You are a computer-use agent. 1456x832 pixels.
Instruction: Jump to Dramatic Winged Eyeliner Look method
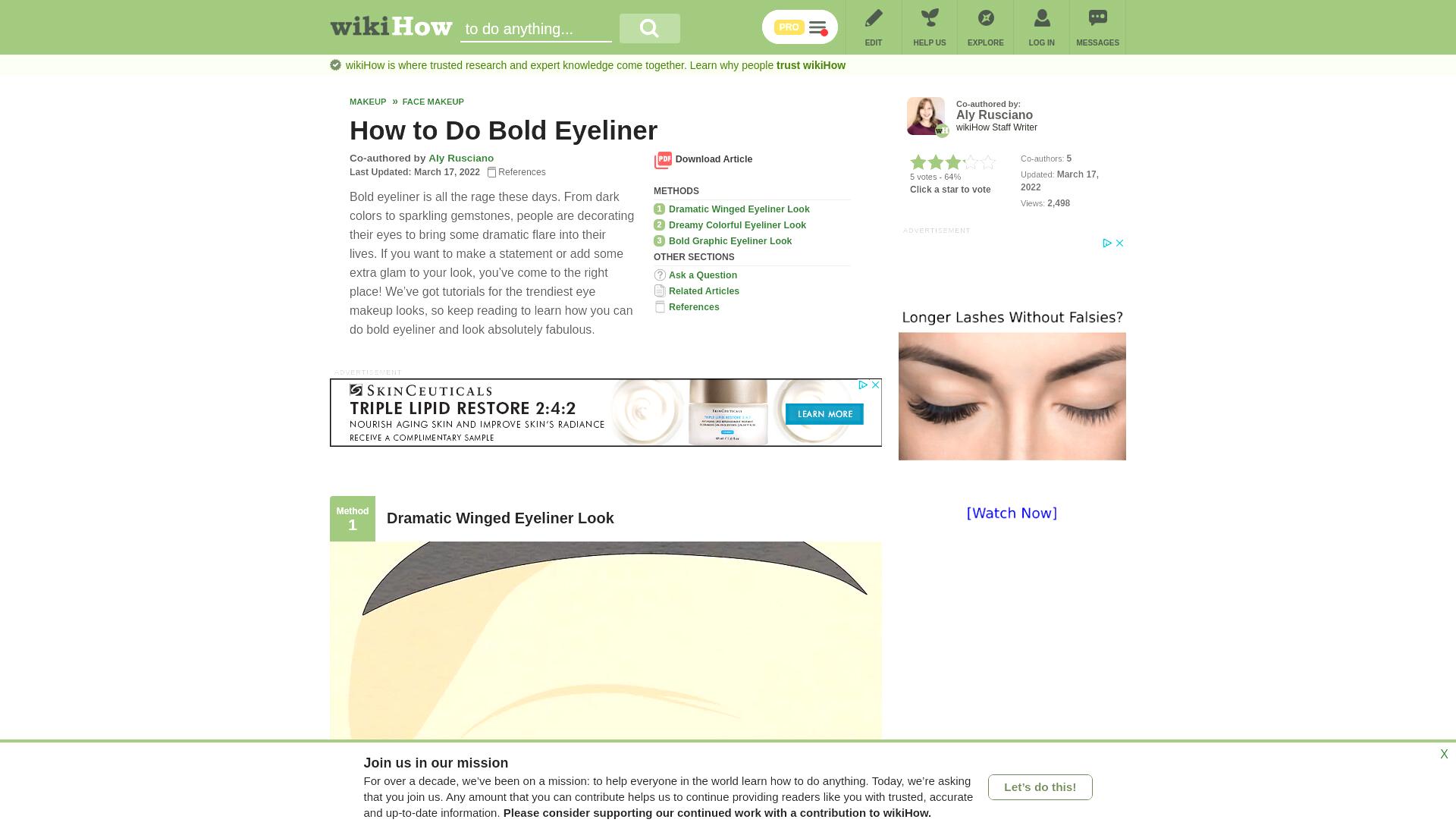(x=739, y=209)
